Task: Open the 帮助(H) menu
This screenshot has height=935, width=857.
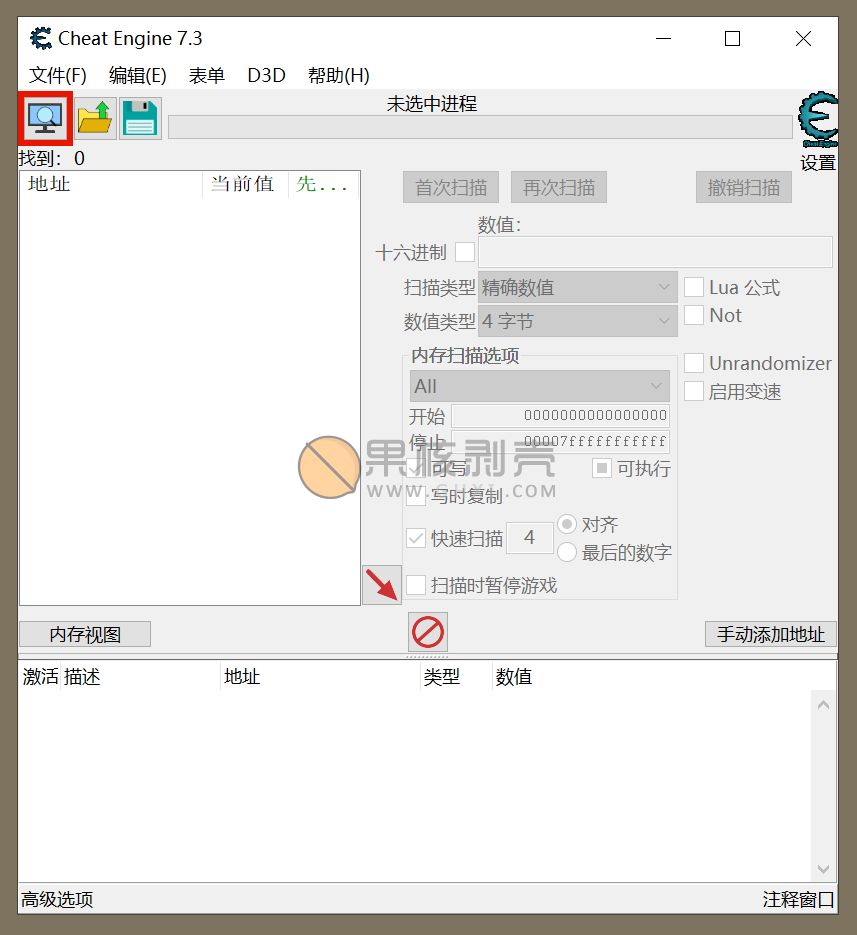Action: 339,76
